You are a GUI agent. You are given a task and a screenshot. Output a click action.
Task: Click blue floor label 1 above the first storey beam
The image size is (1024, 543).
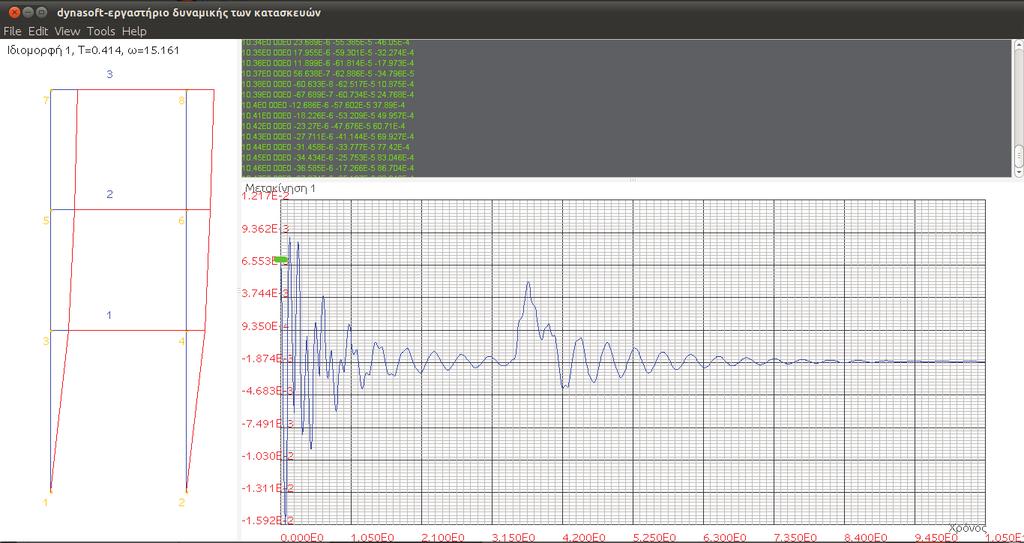pos(109,315)
